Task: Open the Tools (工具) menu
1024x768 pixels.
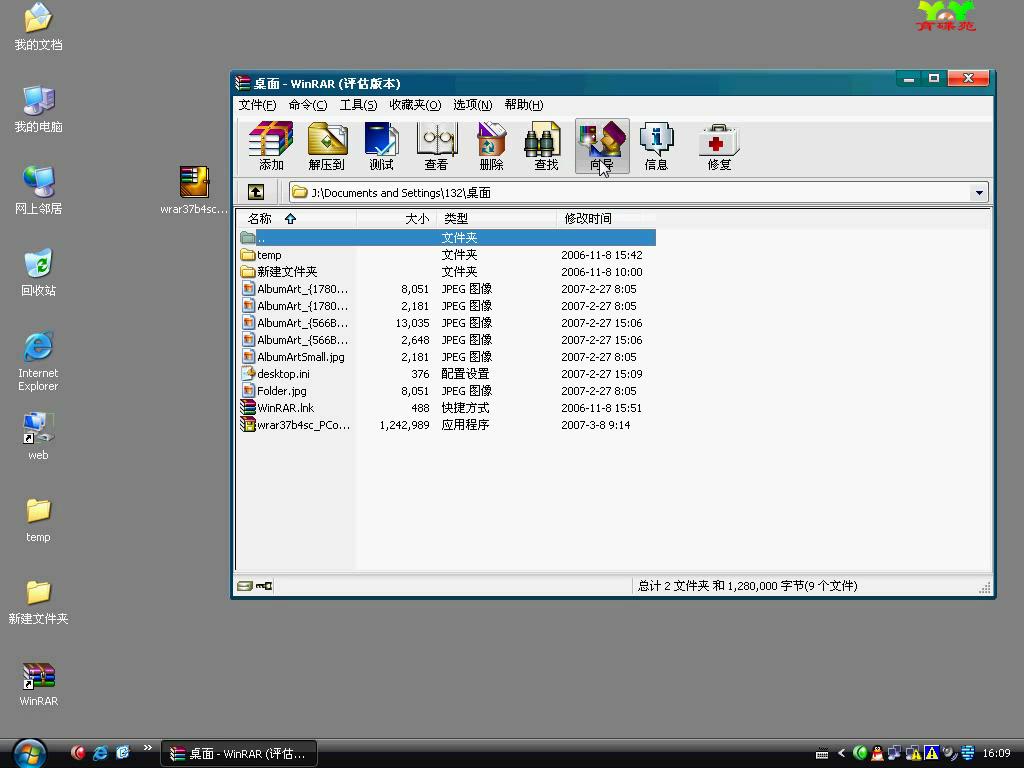Action: [358, 105]
